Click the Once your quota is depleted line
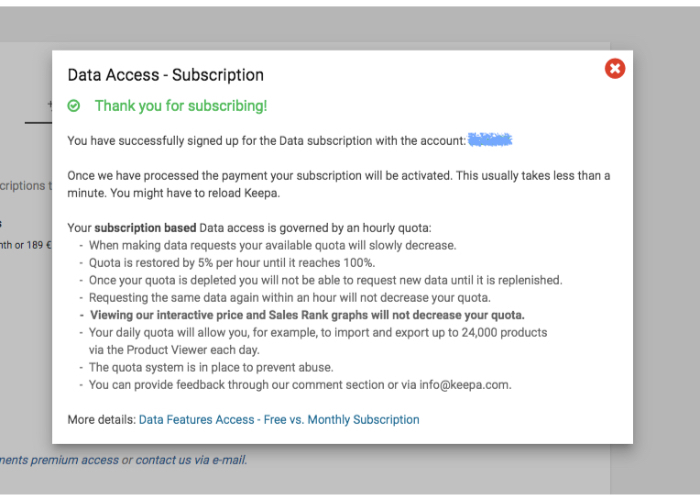The height and width of the screenshot is (500, 700). click(325, 280)
